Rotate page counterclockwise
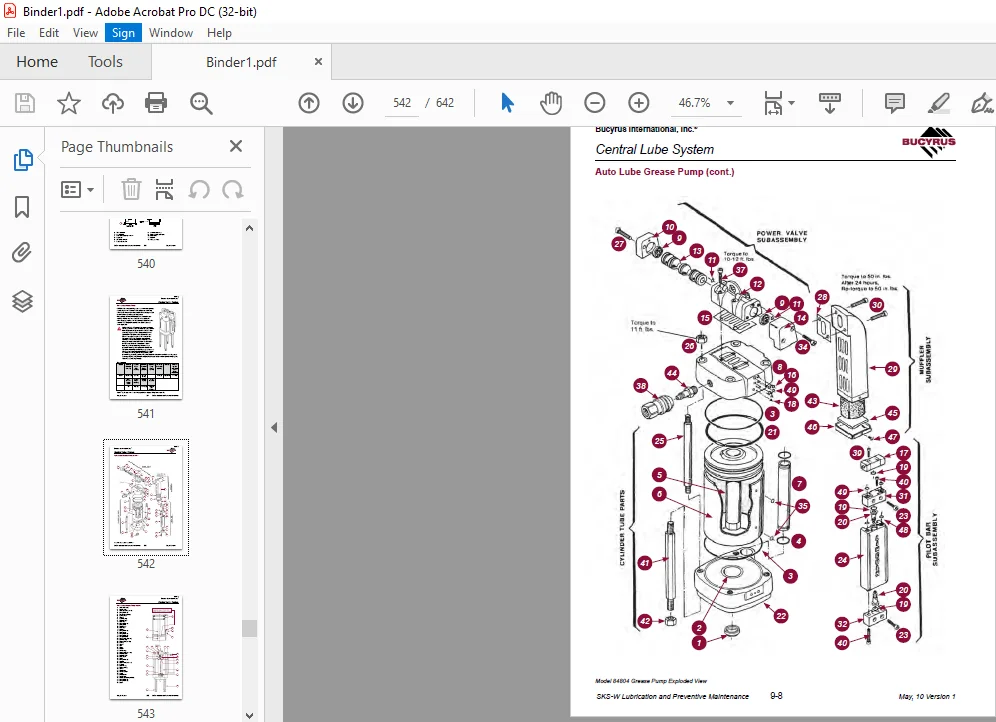The image size is (996, 722). click(x=199, y=189)
